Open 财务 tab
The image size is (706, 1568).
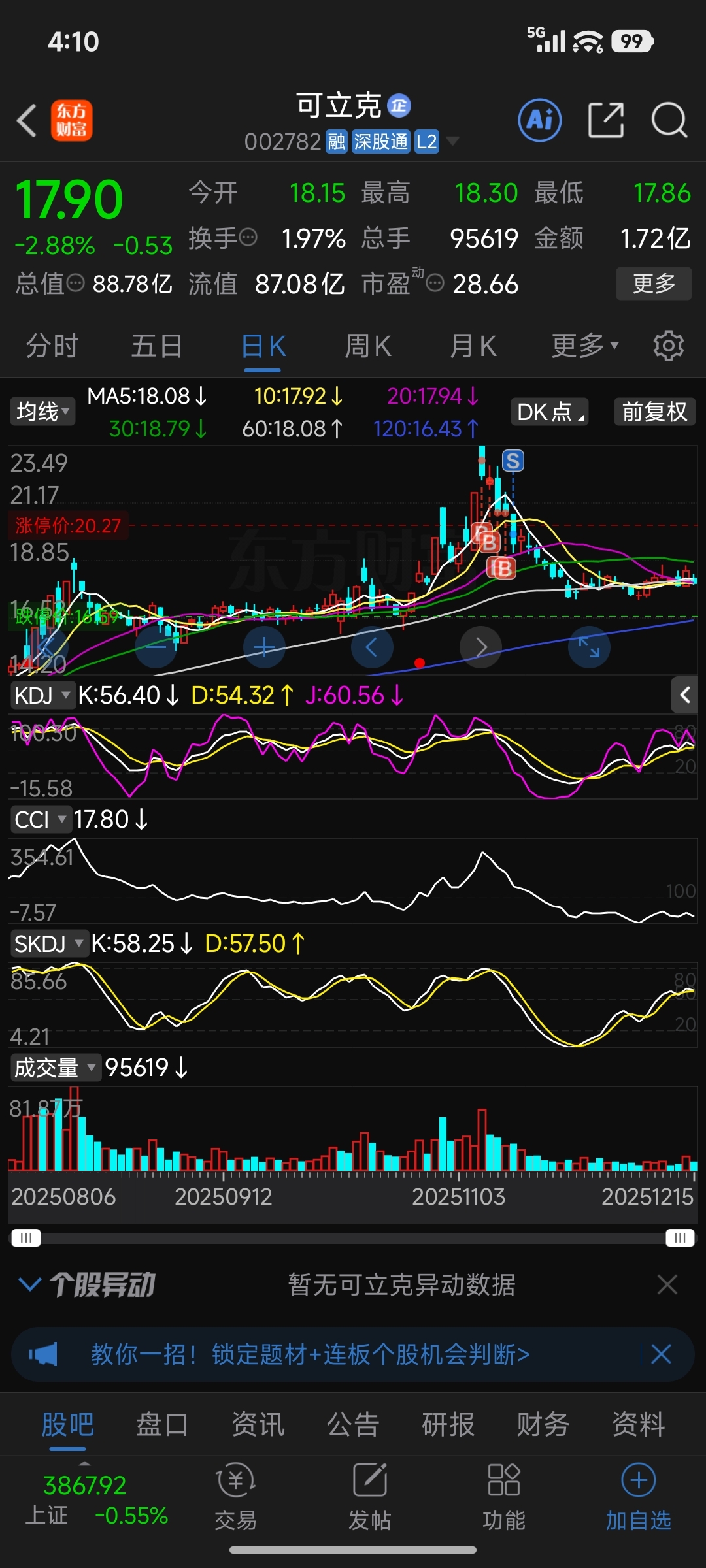click(543, 1424)
